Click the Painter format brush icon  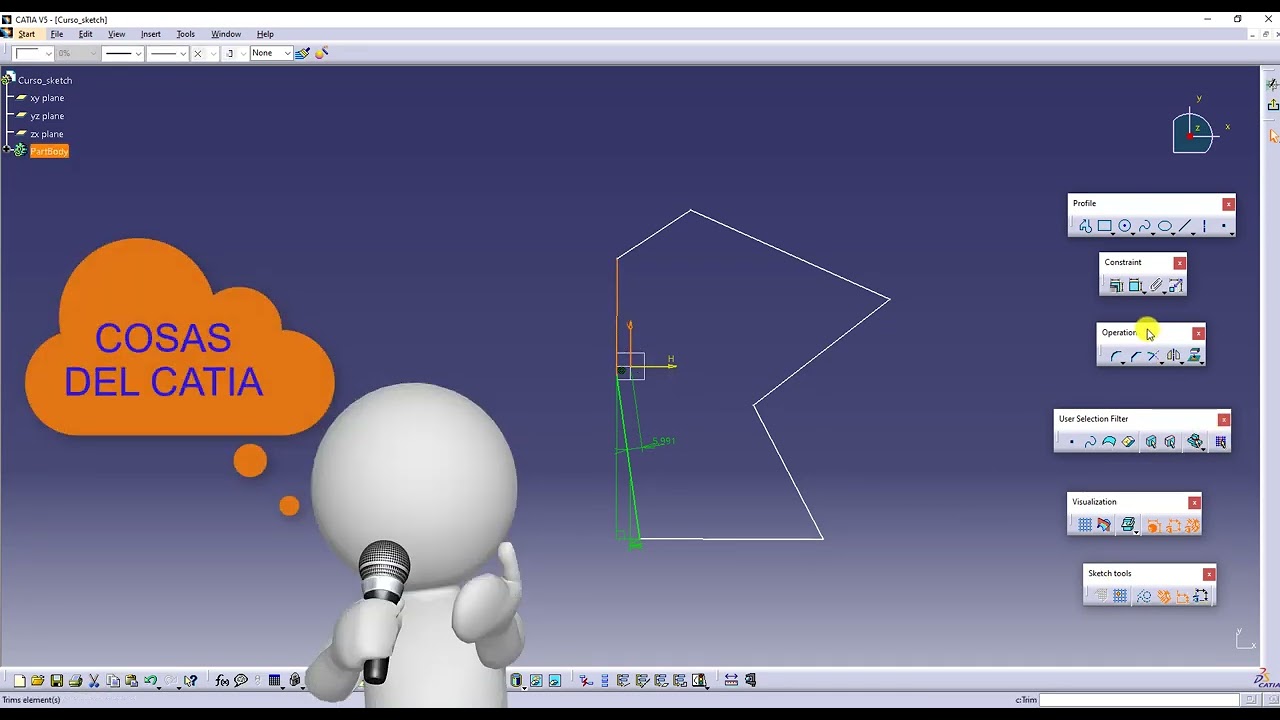302,53
